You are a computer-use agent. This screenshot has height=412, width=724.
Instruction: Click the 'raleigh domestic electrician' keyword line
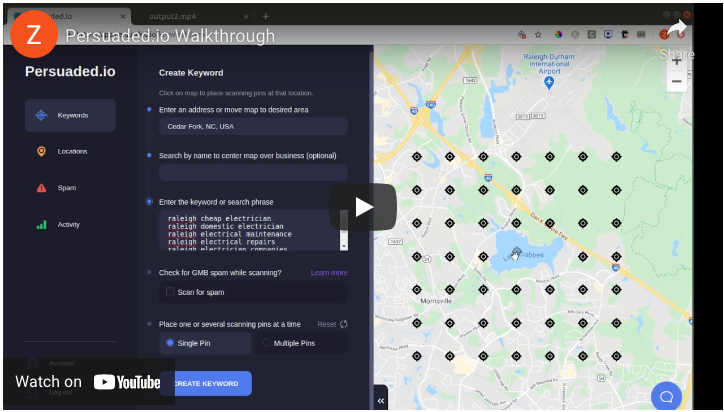point(225,226)
